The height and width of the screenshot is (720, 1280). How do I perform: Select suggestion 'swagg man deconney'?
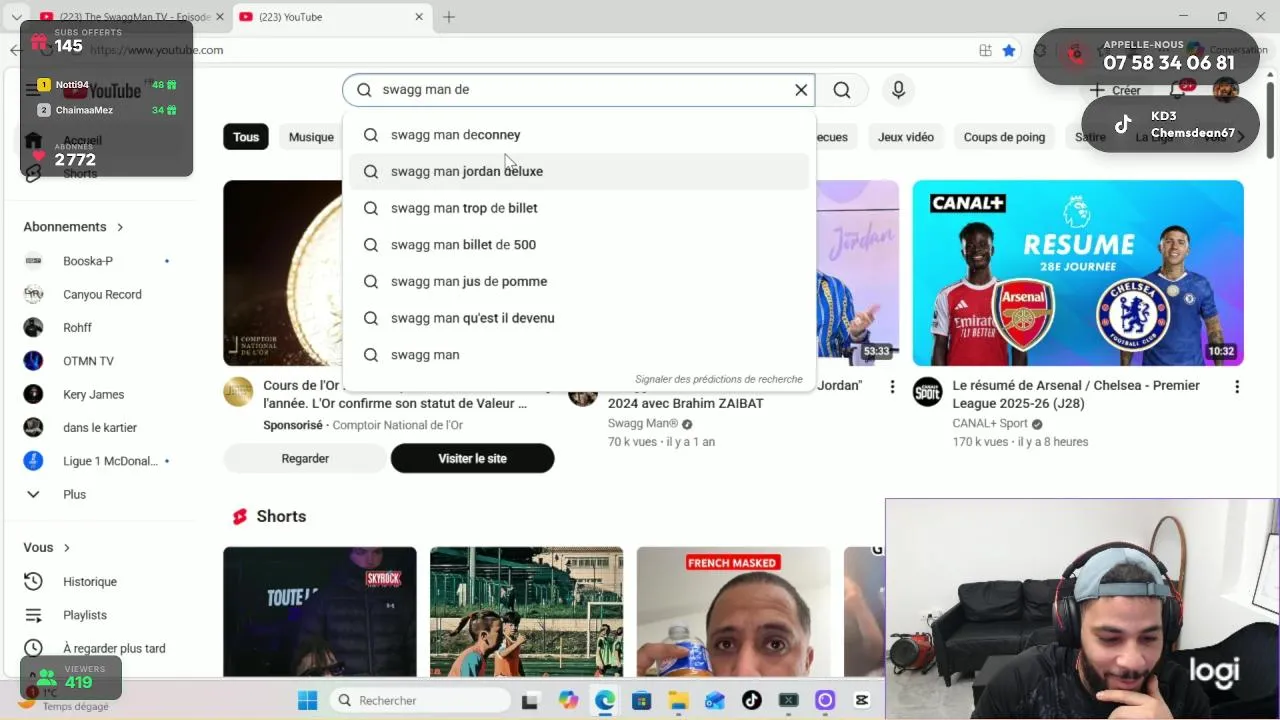pos(579,135)
